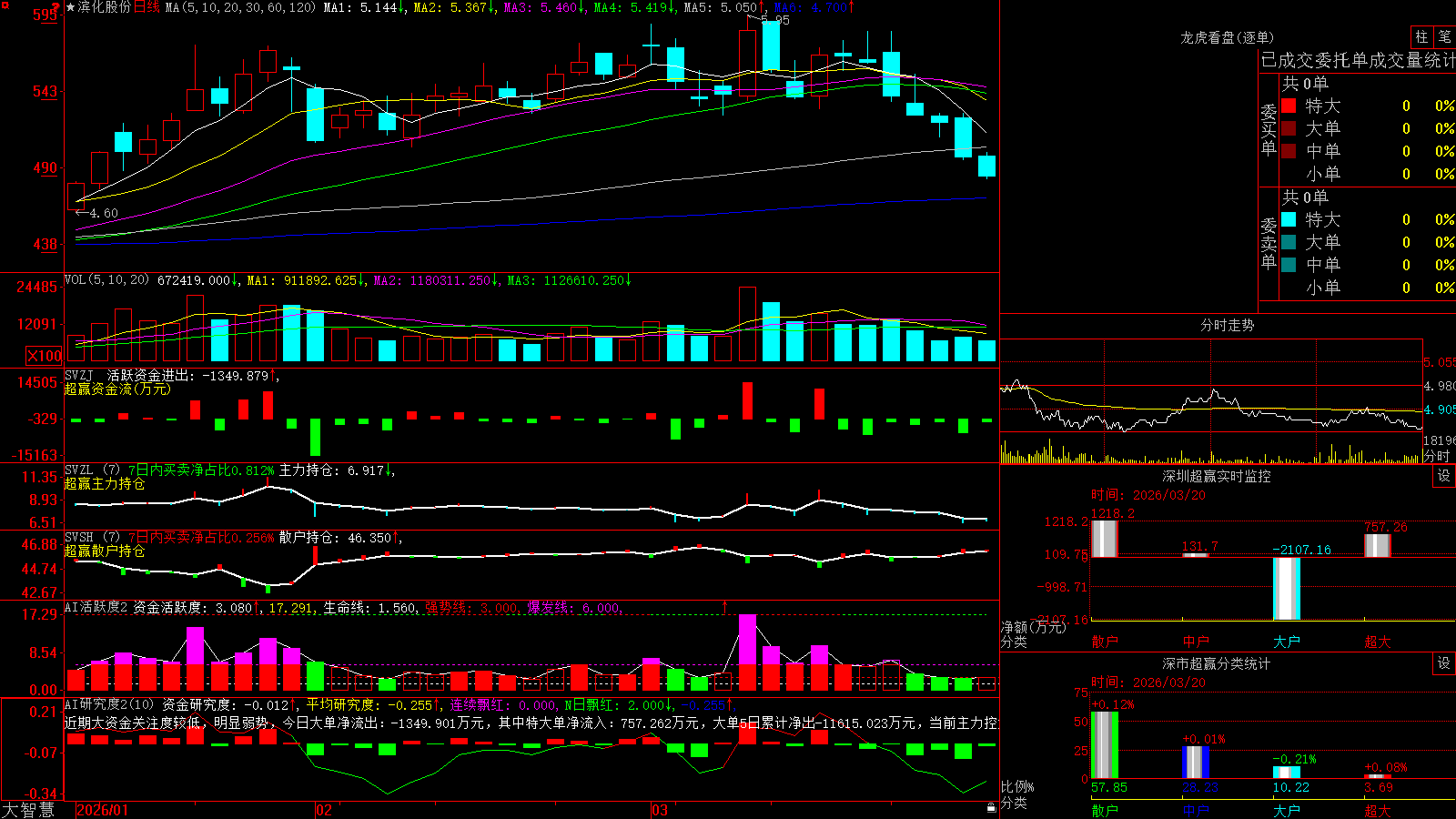Click the 57.85 散户 bar in 深市超赢分类统计
This screenshot has height=819, width=1456.
coord(1105,745)
